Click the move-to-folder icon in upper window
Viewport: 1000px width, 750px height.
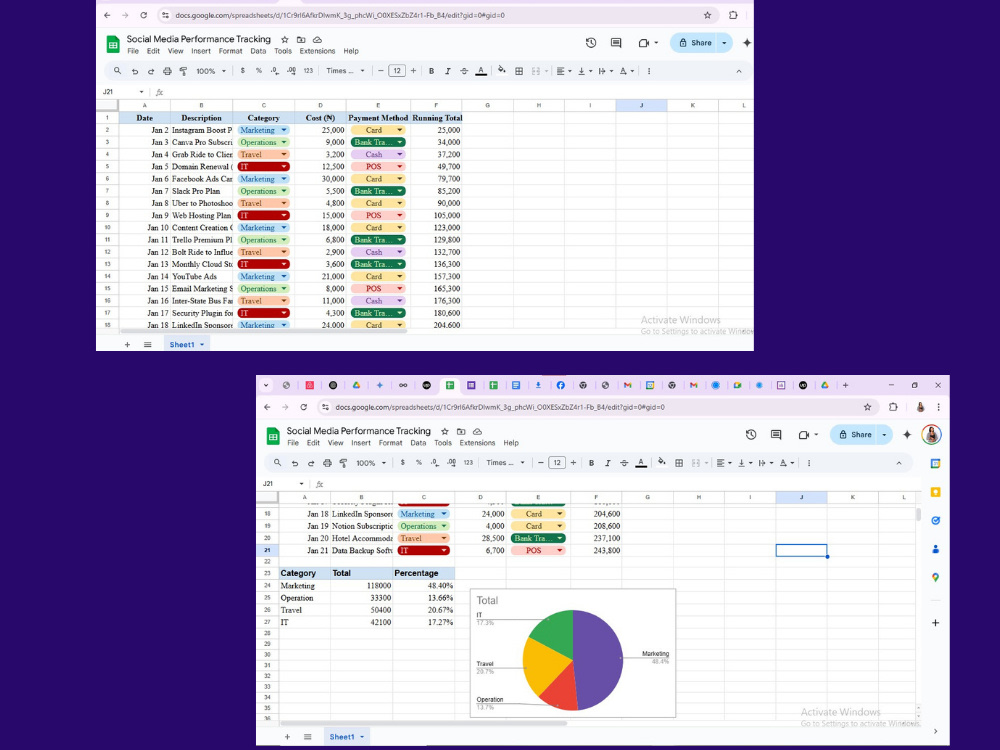(x=301, y=40)
